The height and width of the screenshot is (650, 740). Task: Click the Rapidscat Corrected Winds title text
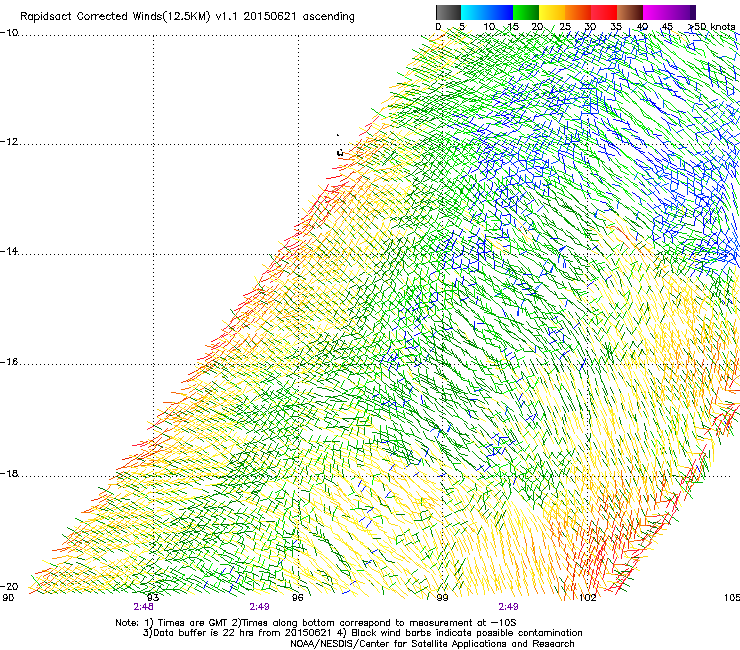187,17
